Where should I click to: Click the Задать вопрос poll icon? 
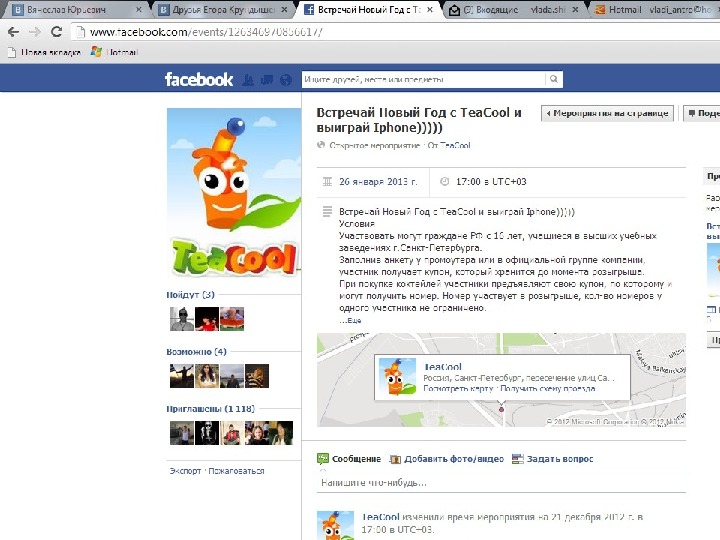tap(518, 459)
